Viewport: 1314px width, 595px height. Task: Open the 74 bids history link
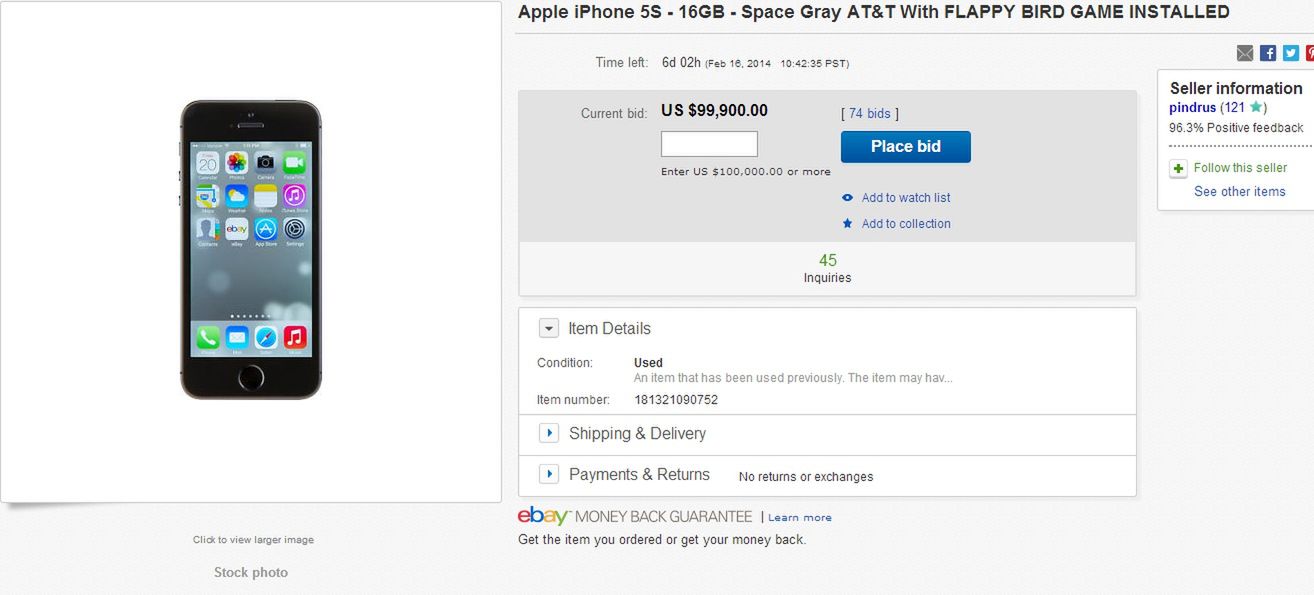coord(869,113)
